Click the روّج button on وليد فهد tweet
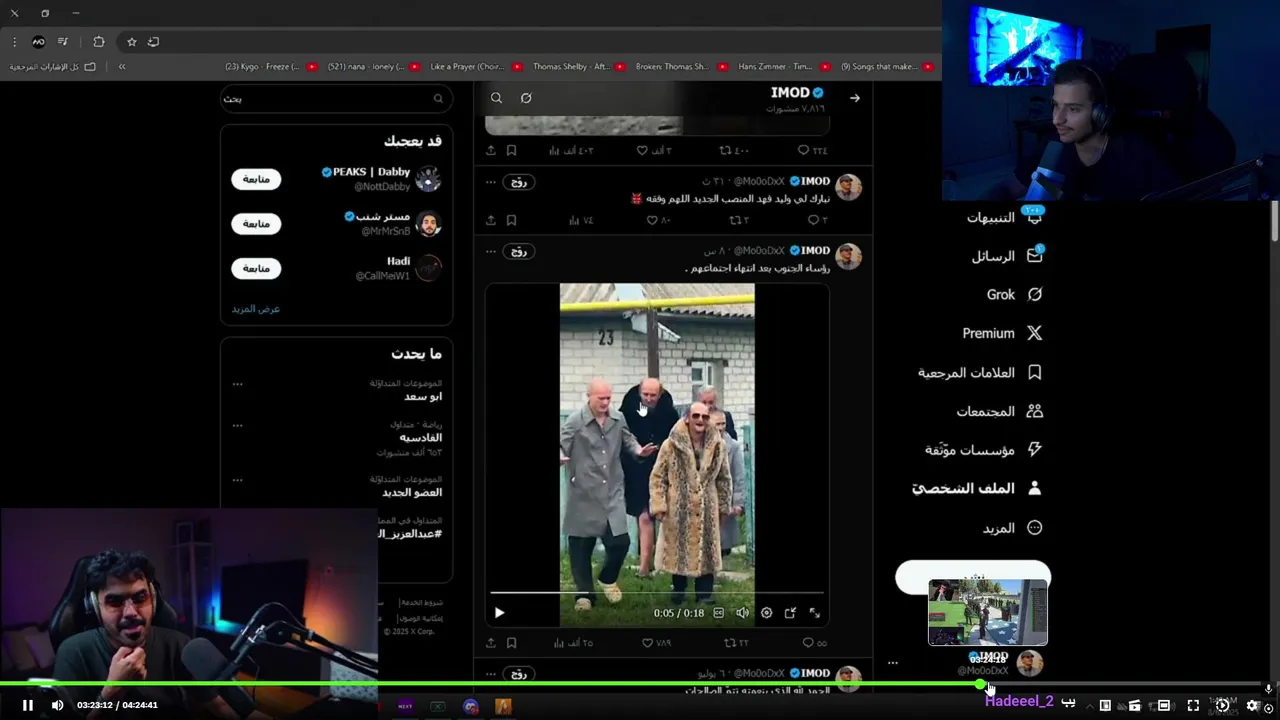The width and height of the screenshot is (1280, 720). click(x=519, y=182)
